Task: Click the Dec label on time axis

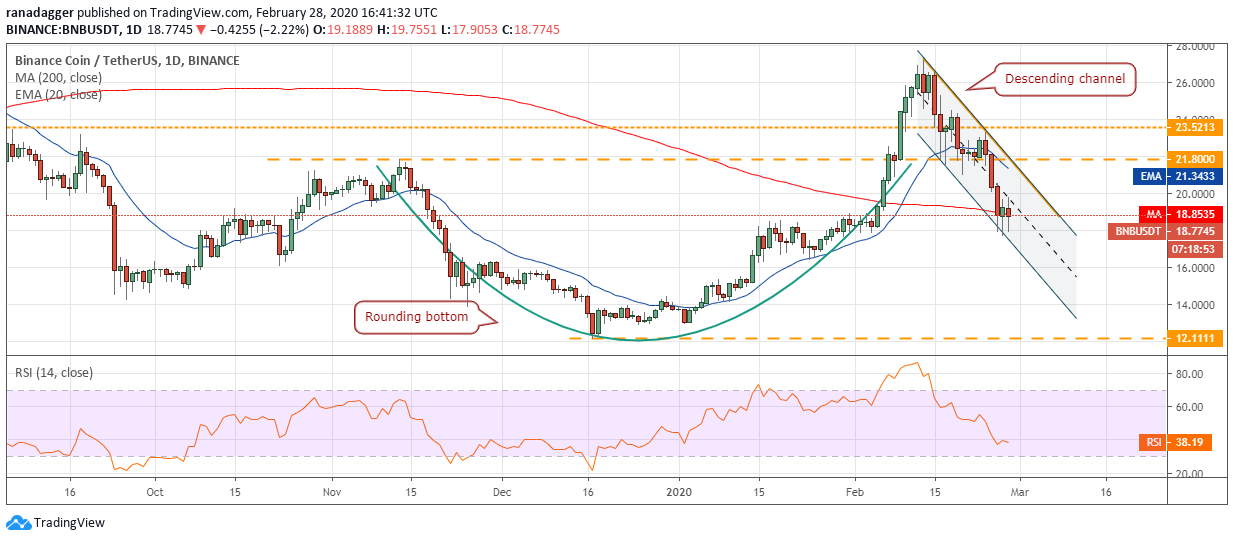Action: pos(502,493)
